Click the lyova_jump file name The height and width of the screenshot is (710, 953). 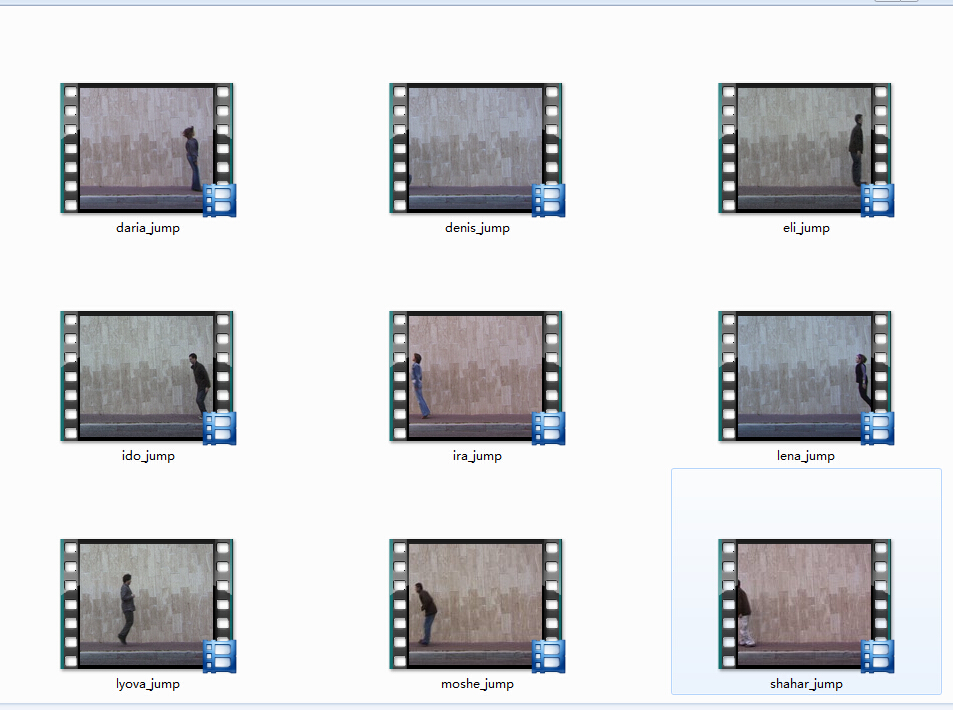148,684
